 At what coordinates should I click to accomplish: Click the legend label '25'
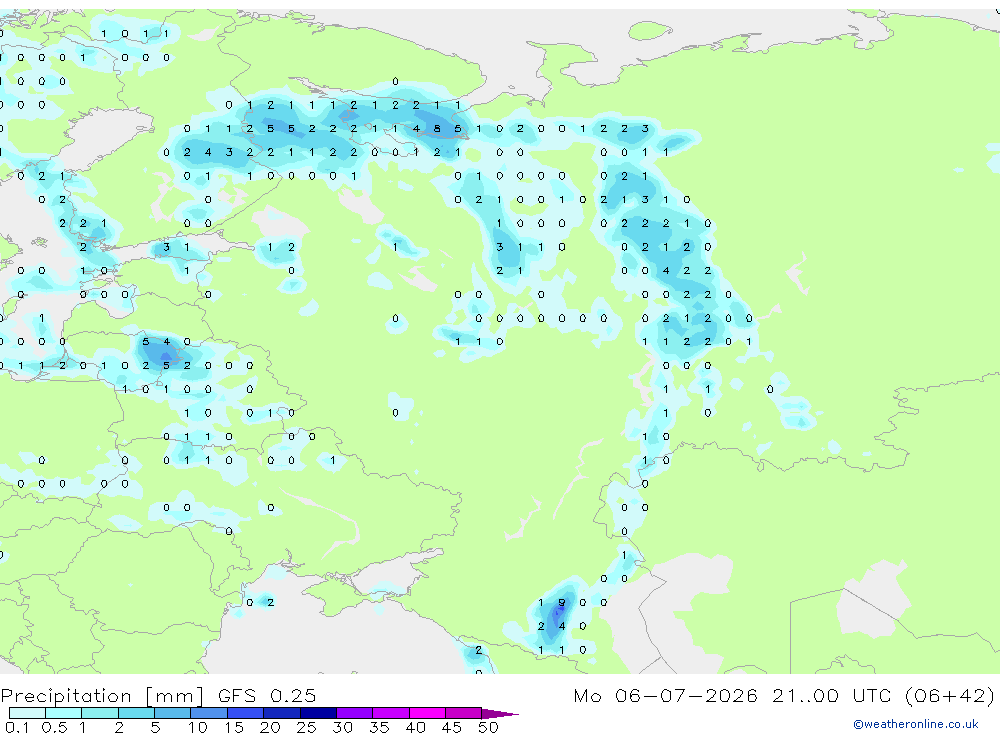pos(306,727)
